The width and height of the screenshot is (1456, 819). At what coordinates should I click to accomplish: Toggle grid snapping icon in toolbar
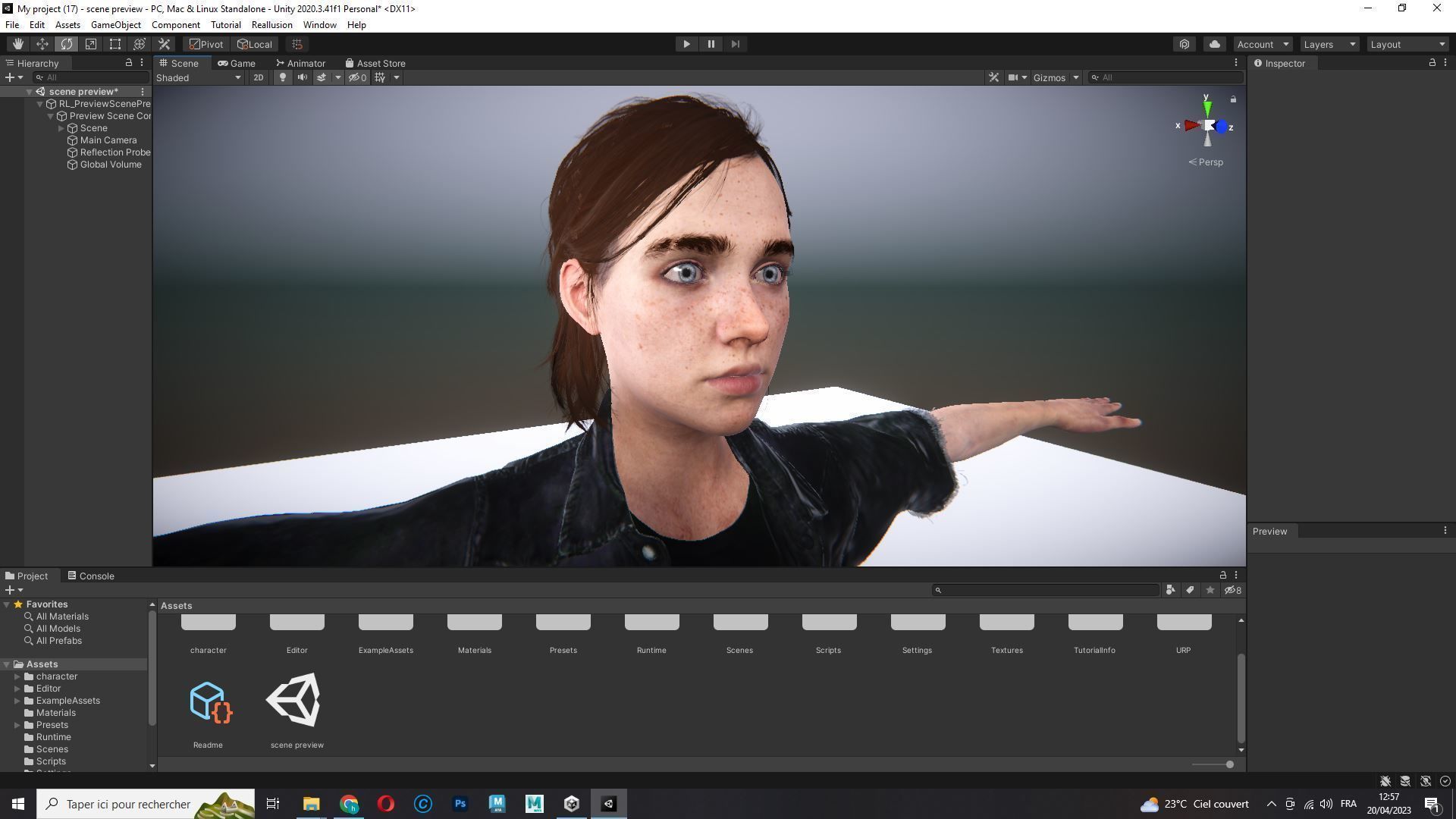click(297, 44)
